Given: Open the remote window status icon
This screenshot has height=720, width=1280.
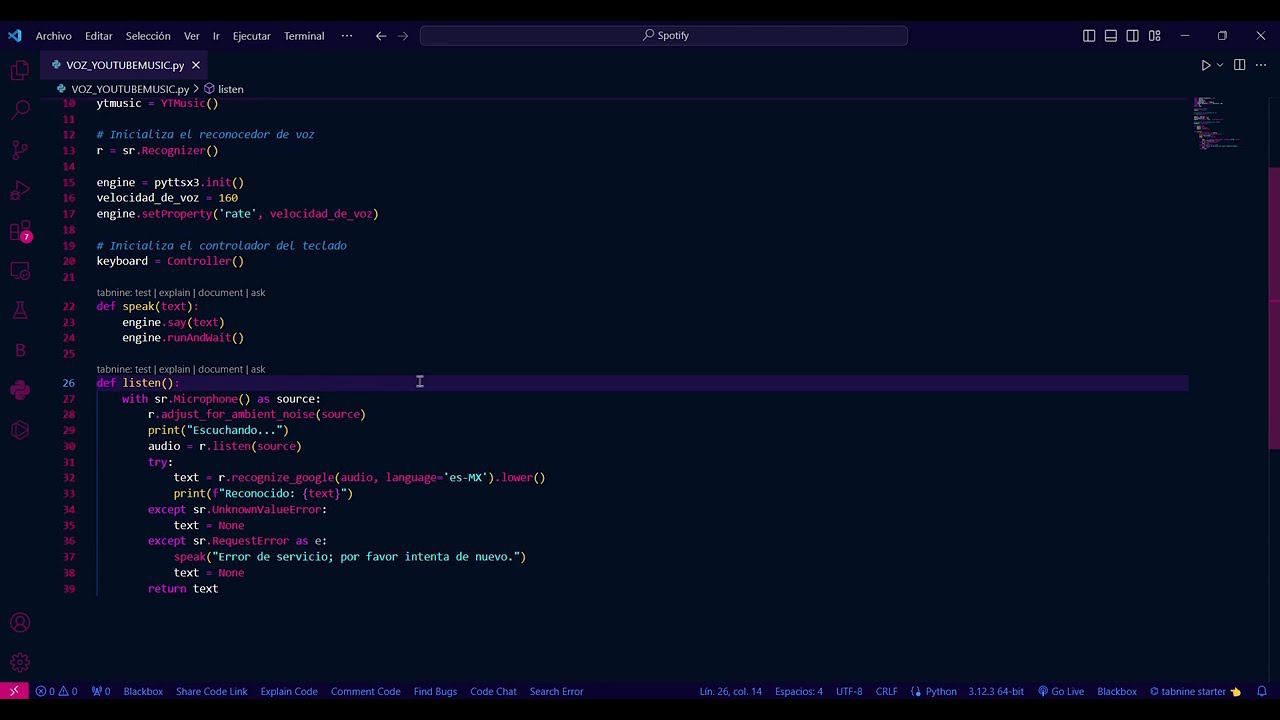Looking at the screenshot, I should (14, 691).
